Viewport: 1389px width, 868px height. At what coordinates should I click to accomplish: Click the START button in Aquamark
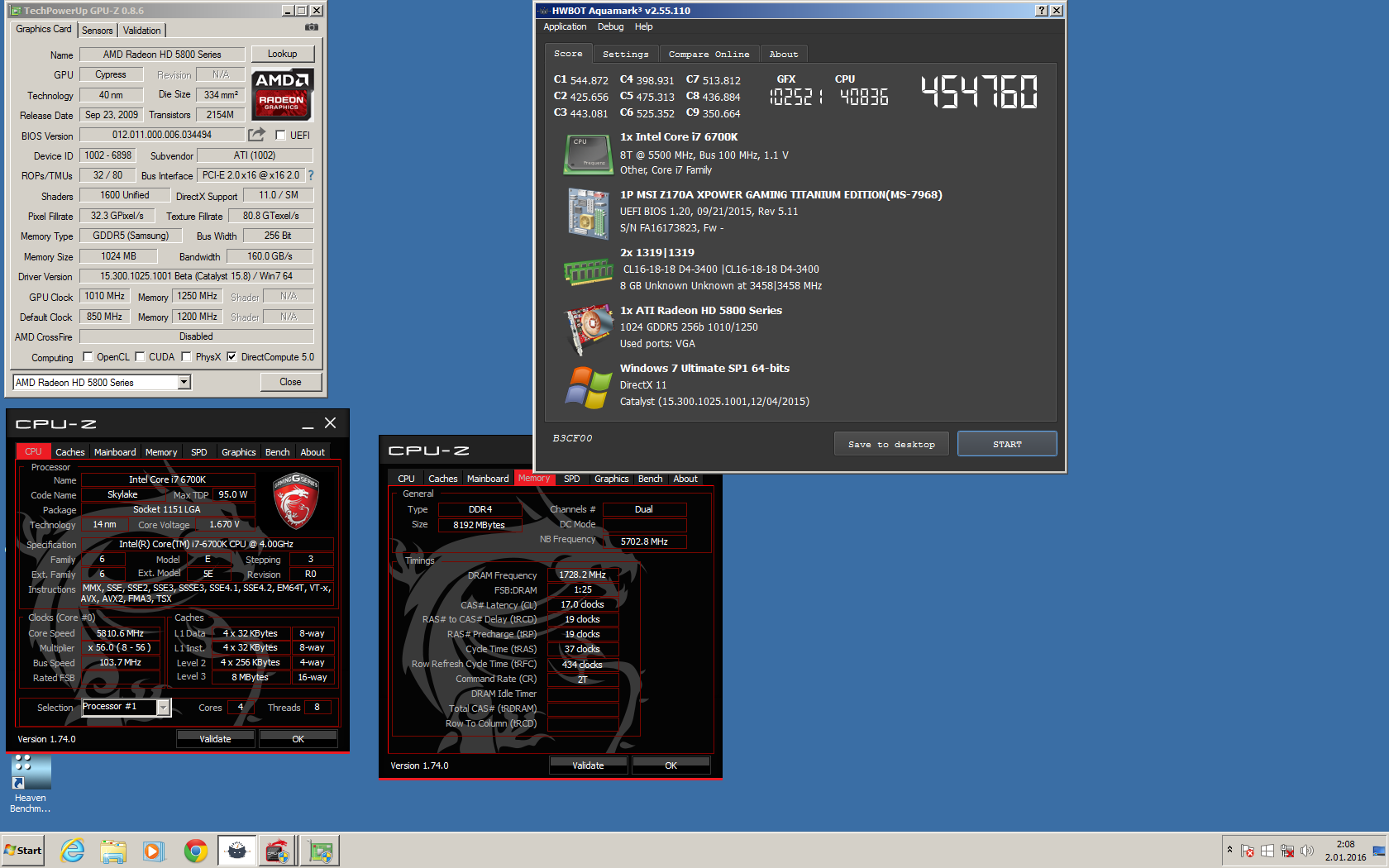click(x=1007, y=444)
